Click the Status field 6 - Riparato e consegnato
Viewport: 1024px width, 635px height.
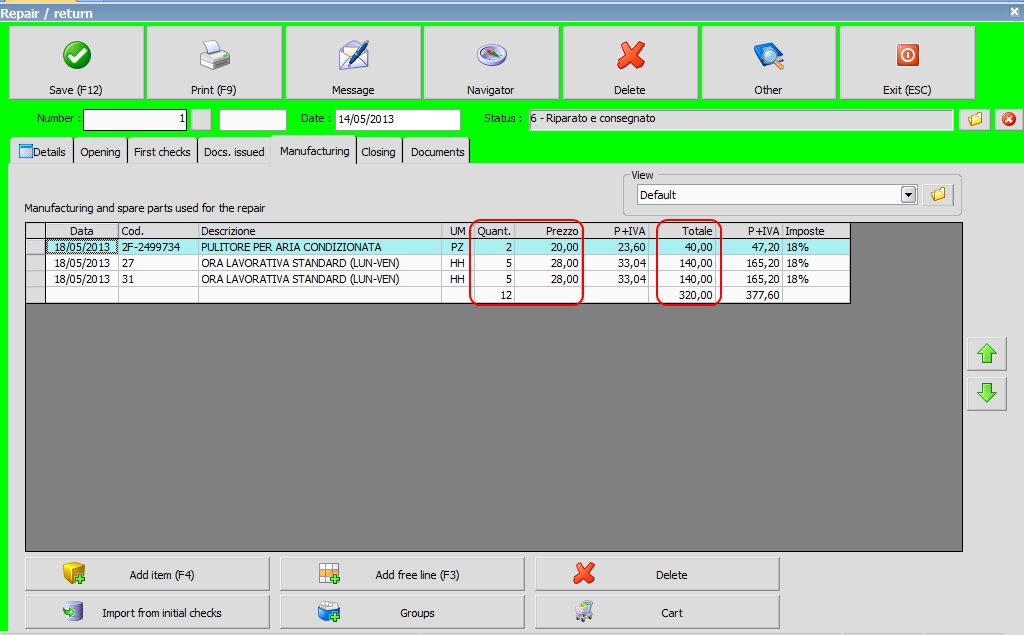(x=741, y=120)
